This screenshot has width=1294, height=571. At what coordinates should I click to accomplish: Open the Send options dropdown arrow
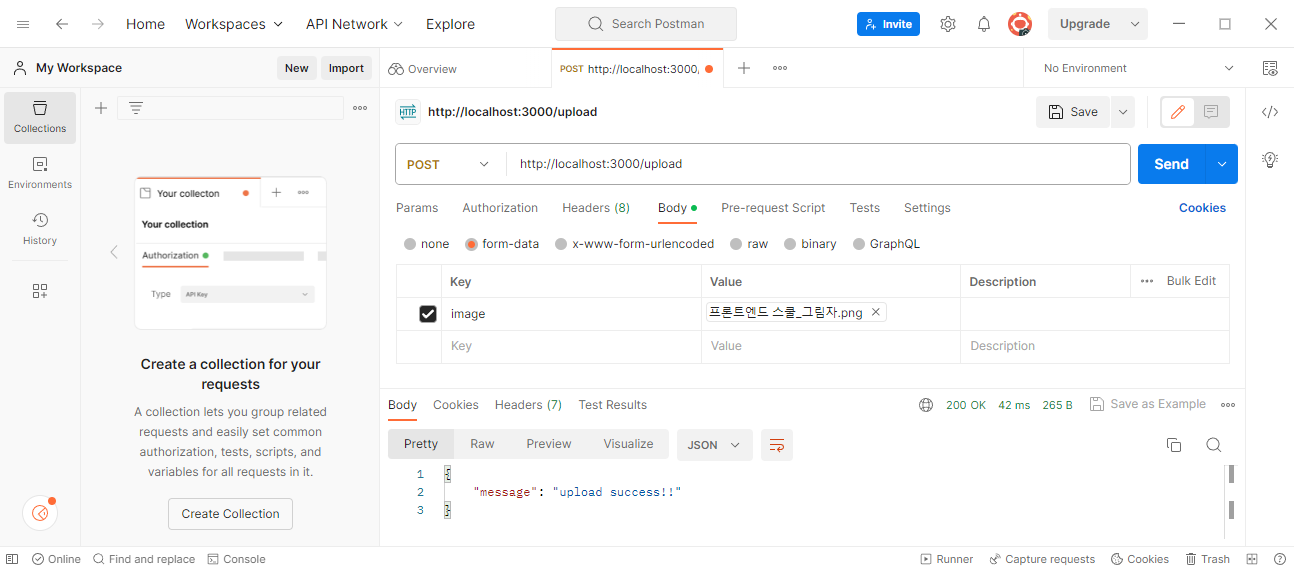(x=1222, y=164)
